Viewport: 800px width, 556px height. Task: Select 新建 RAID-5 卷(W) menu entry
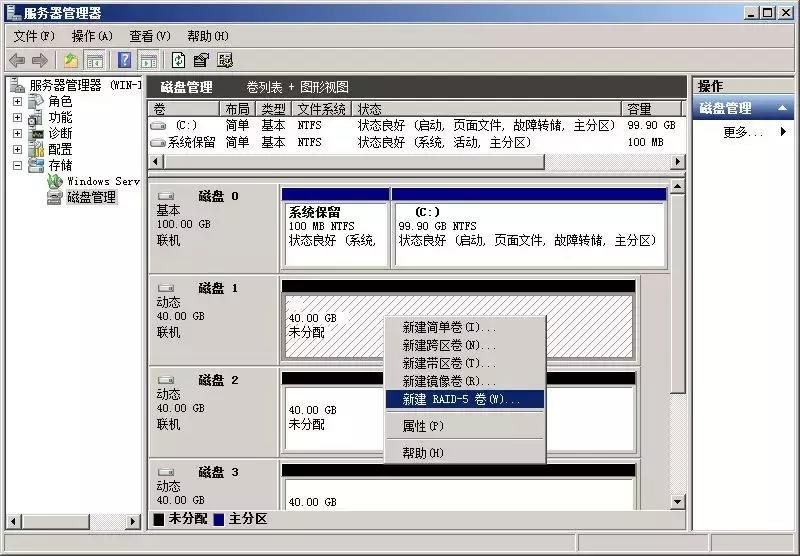click(x=465, y=399)
